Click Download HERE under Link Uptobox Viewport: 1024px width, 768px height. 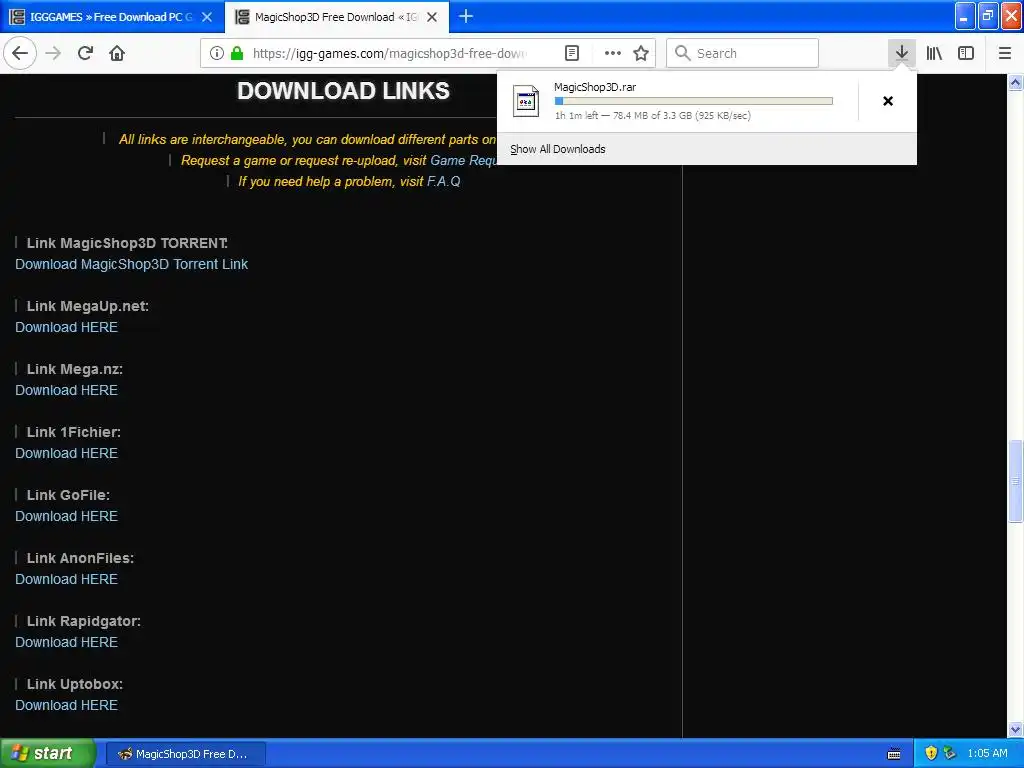click(x=67, y=705)
